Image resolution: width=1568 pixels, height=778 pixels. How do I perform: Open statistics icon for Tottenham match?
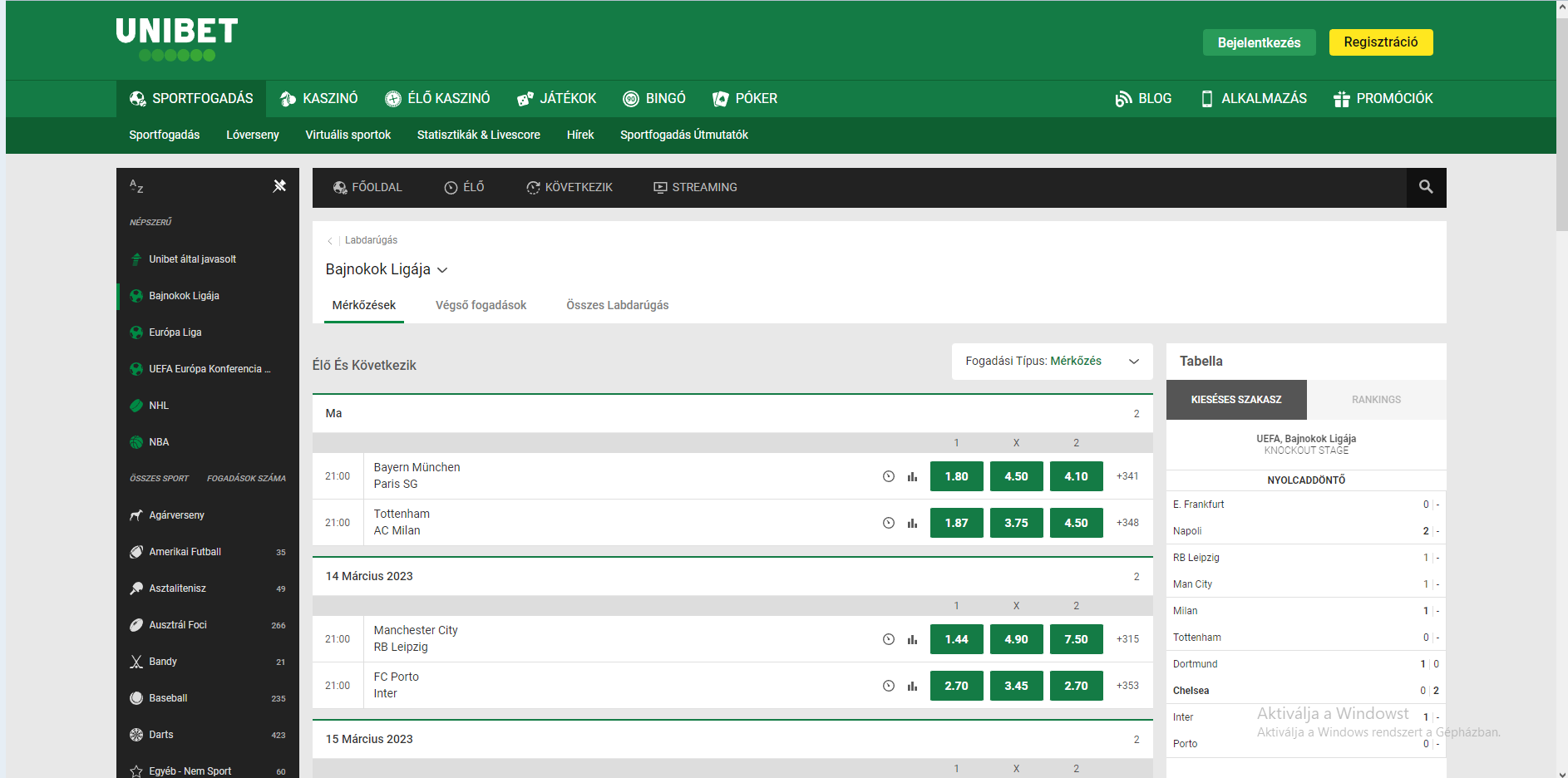click(x=912, y=523)
